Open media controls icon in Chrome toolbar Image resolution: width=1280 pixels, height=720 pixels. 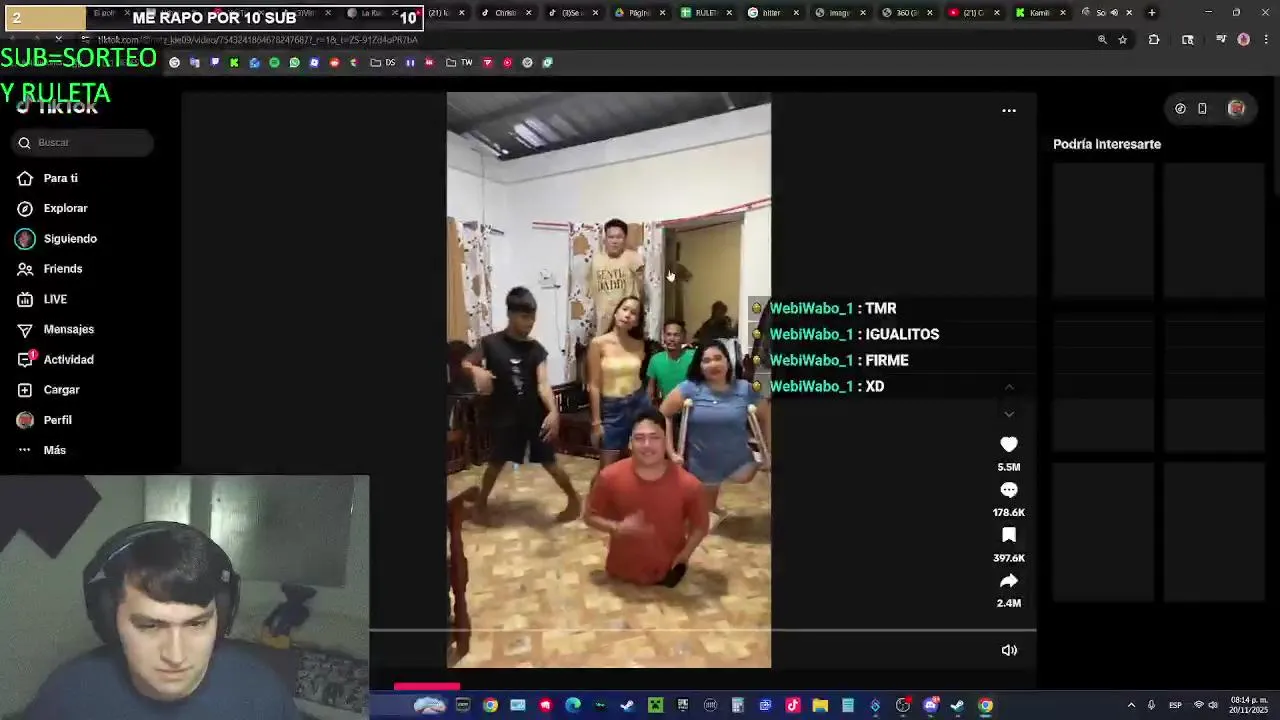click(1221, 40)
